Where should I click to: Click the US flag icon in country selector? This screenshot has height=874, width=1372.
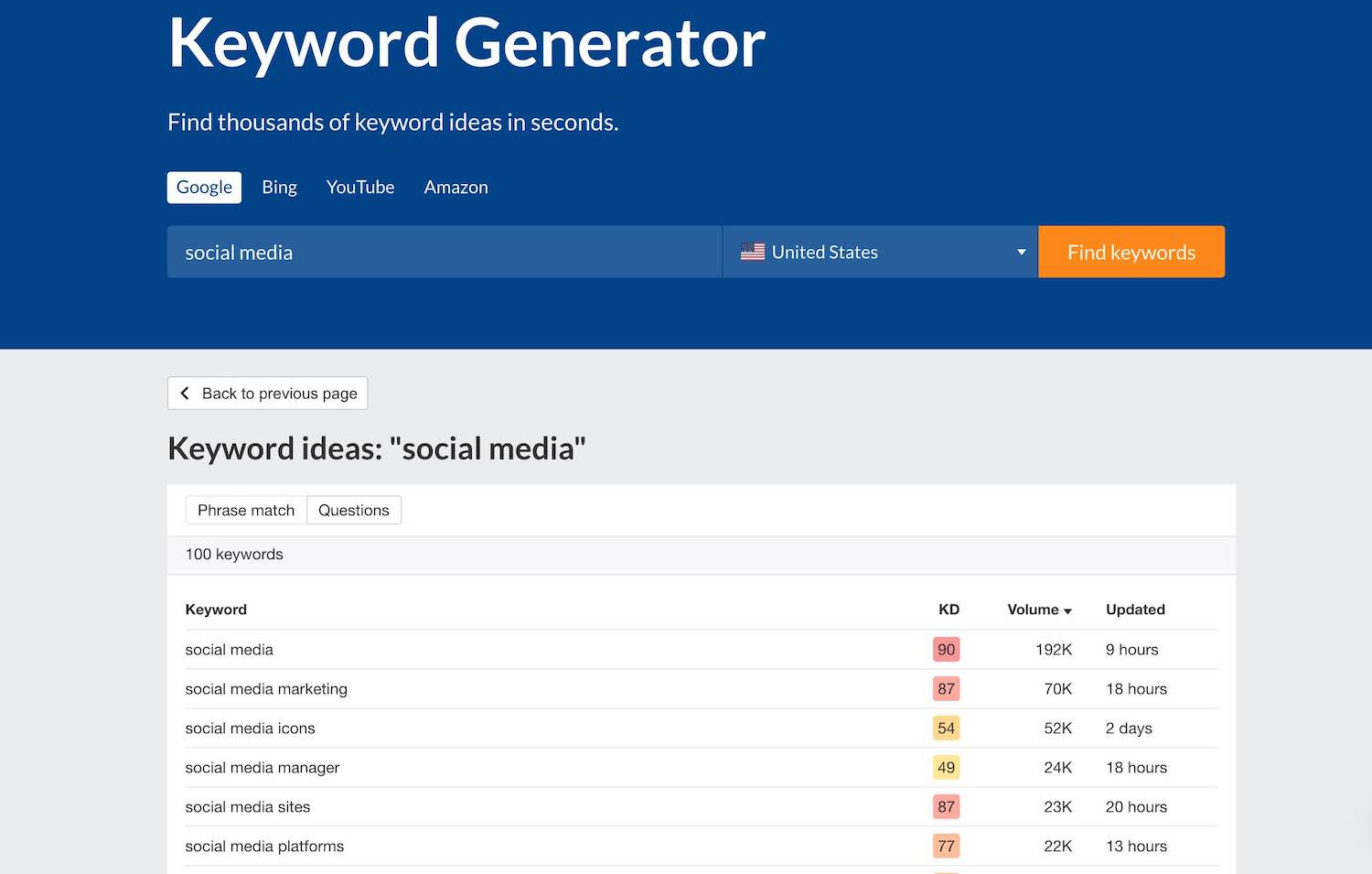(x=753, y=252)
